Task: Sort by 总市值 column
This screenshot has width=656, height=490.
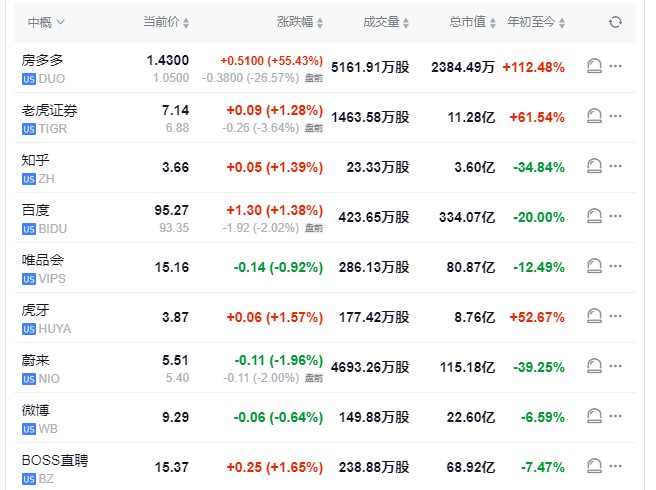Action: [x=472, y=22]
